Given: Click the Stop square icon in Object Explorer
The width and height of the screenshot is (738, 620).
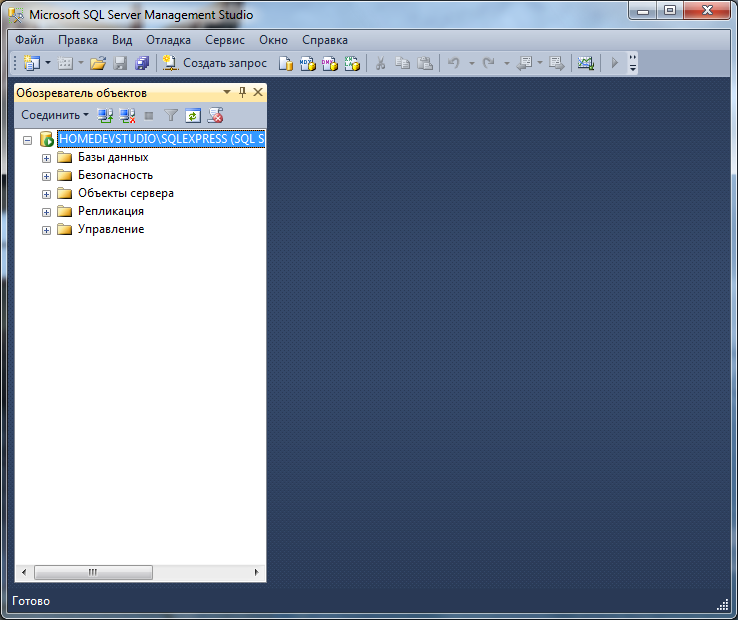Looking at the screenshot, I should point(149,115).
